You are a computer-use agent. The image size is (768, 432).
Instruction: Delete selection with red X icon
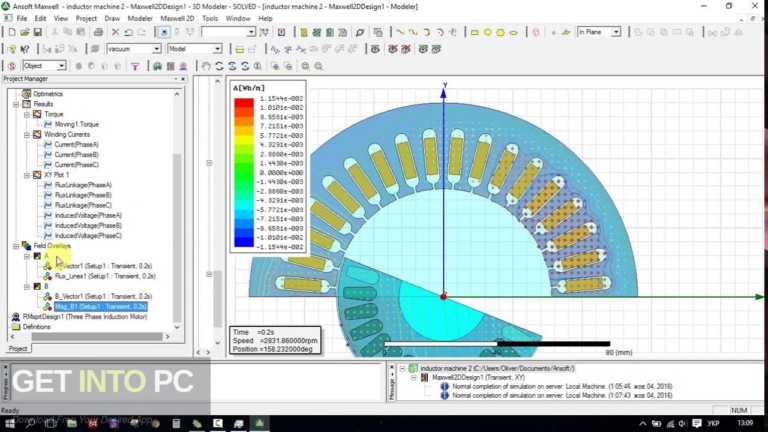pos(115,32)
